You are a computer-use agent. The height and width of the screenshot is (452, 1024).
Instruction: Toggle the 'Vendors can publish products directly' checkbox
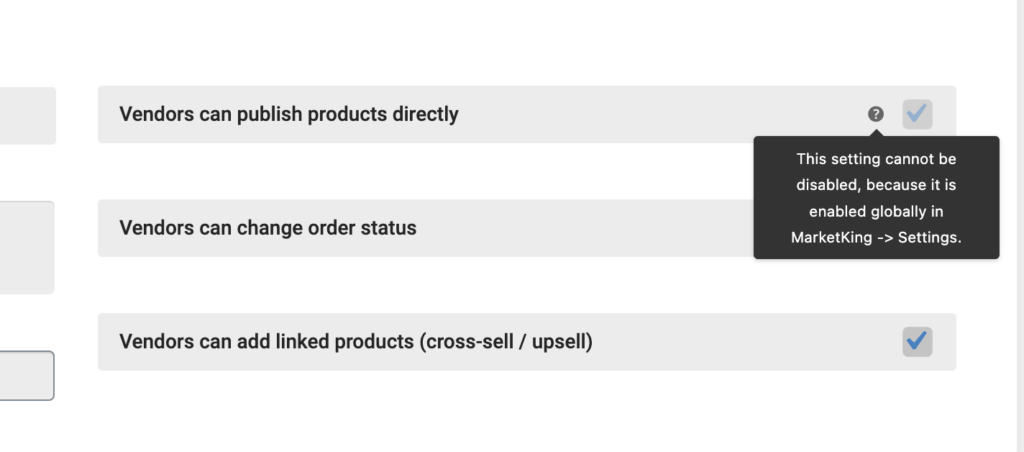[x=917, y=114]
